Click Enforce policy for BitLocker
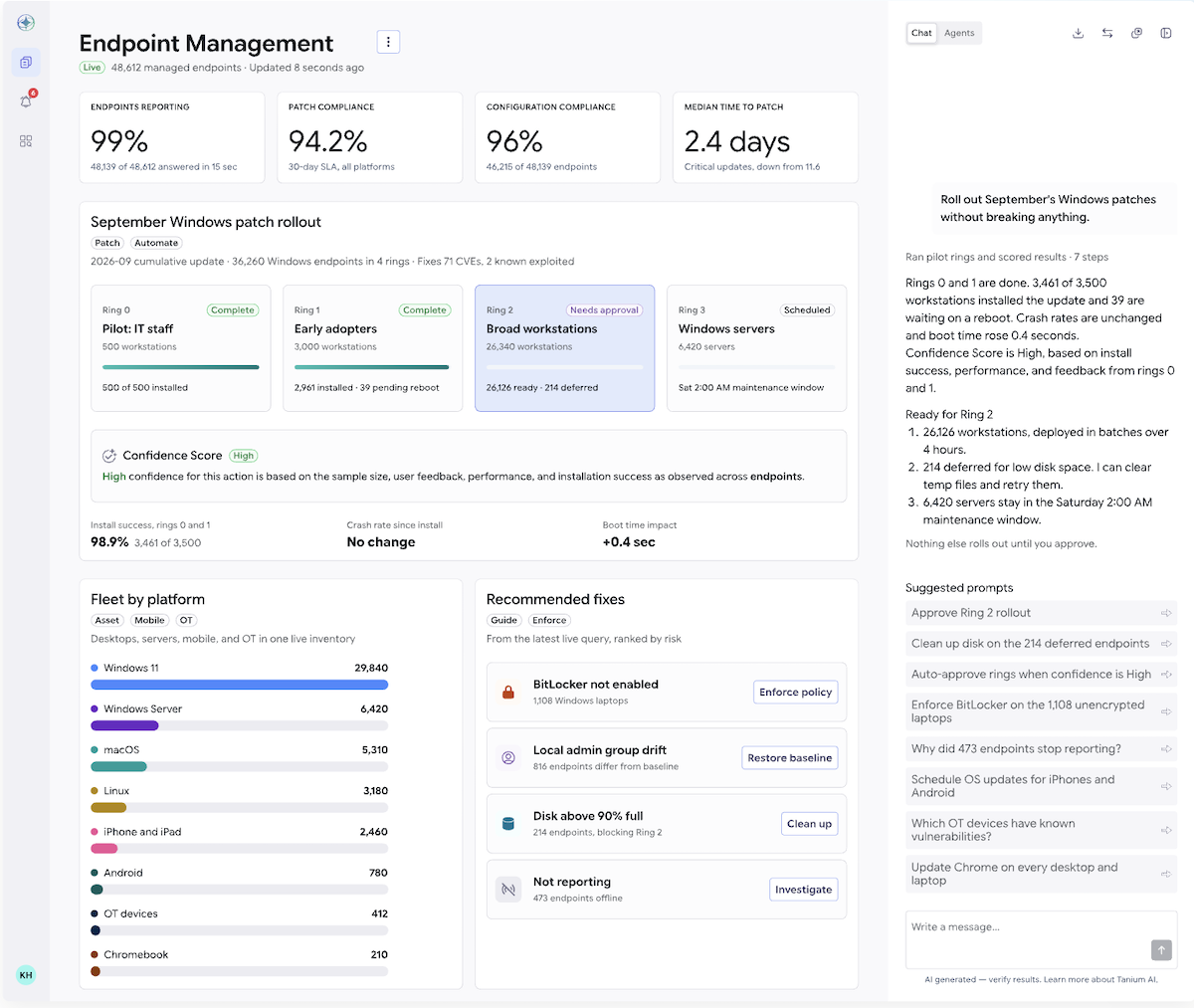Screen dimensions: 1194x1008 [795, 693]
